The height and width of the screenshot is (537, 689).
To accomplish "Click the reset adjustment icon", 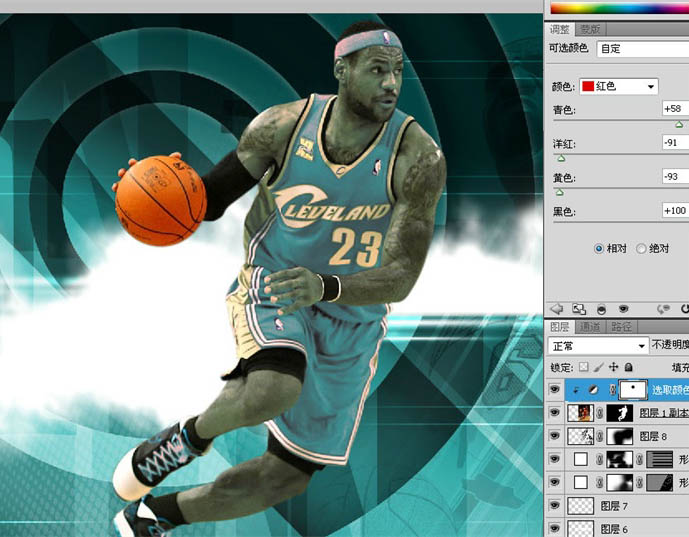I will 685,309.
